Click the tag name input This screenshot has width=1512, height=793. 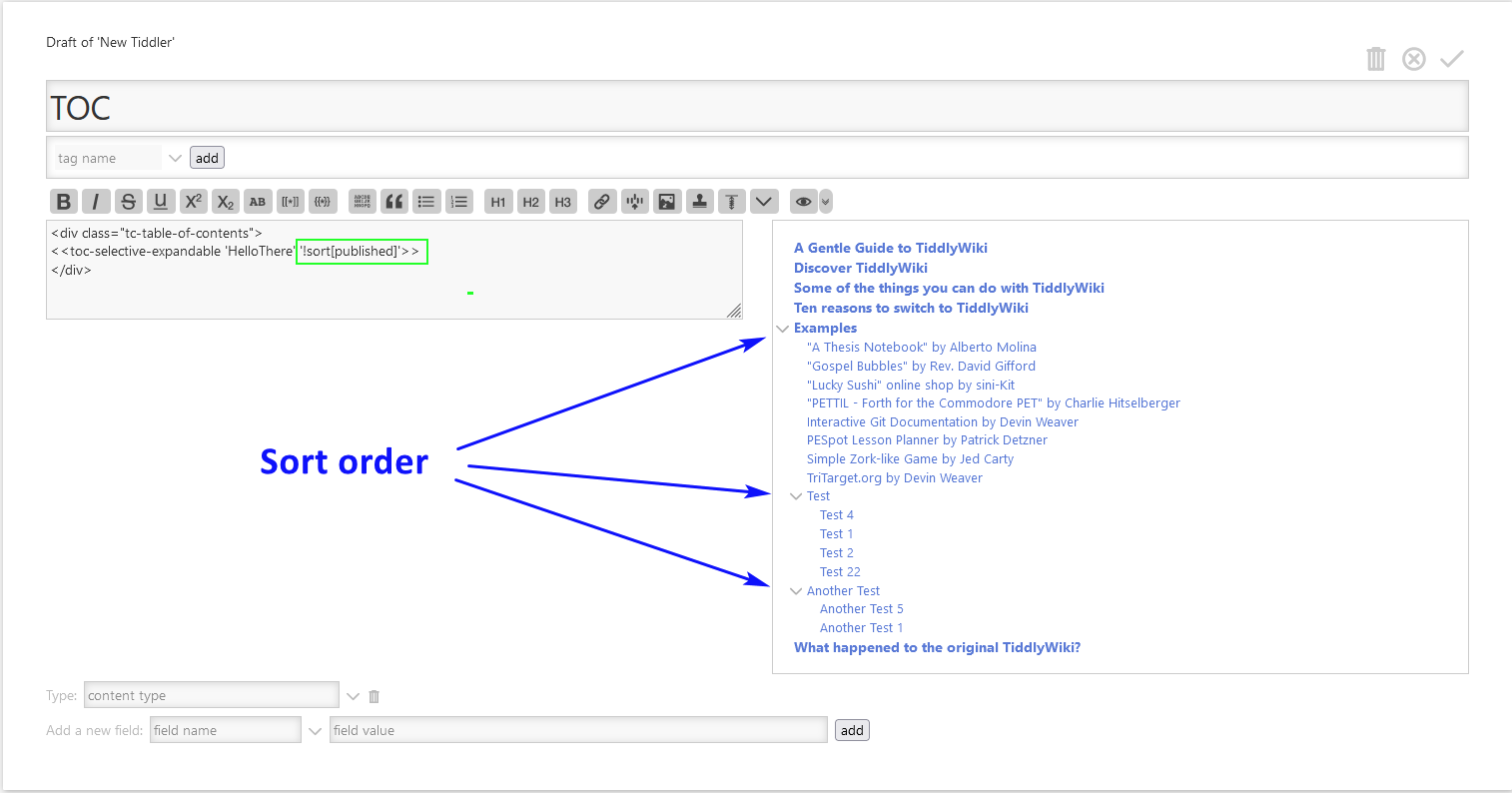tap(108, 158)
